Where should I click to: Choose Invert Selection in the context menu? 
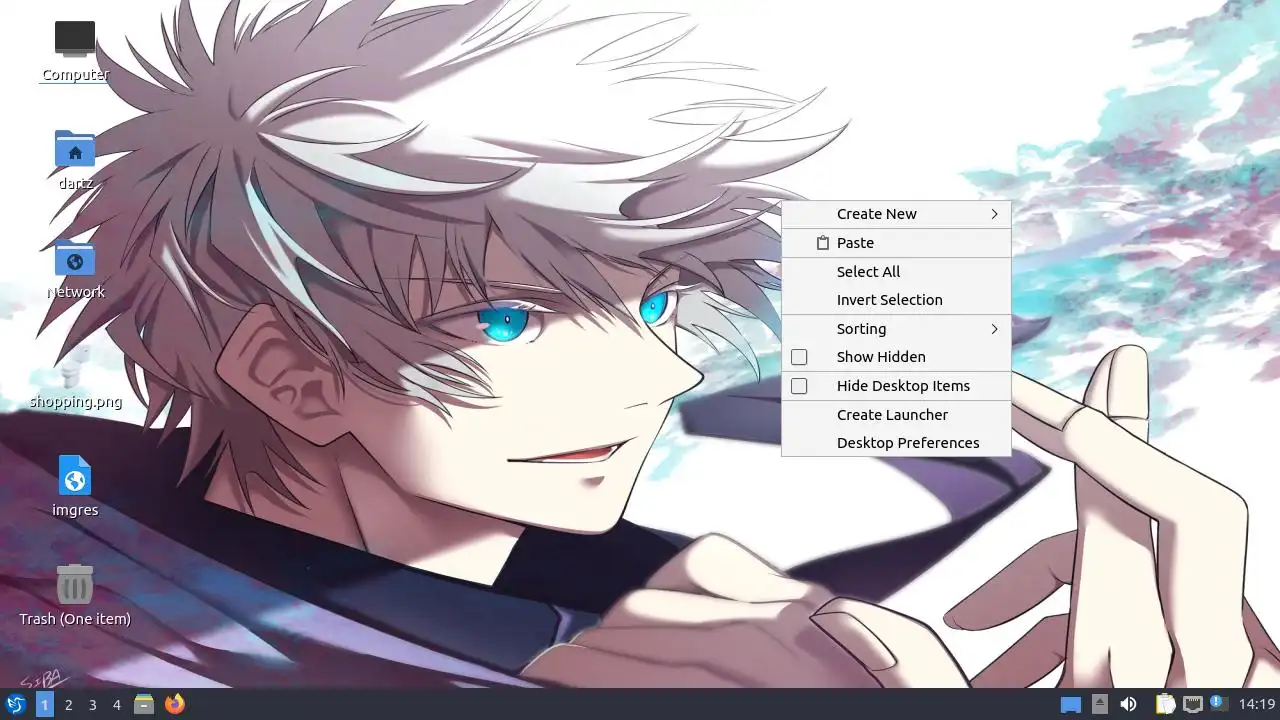point(896,300)
